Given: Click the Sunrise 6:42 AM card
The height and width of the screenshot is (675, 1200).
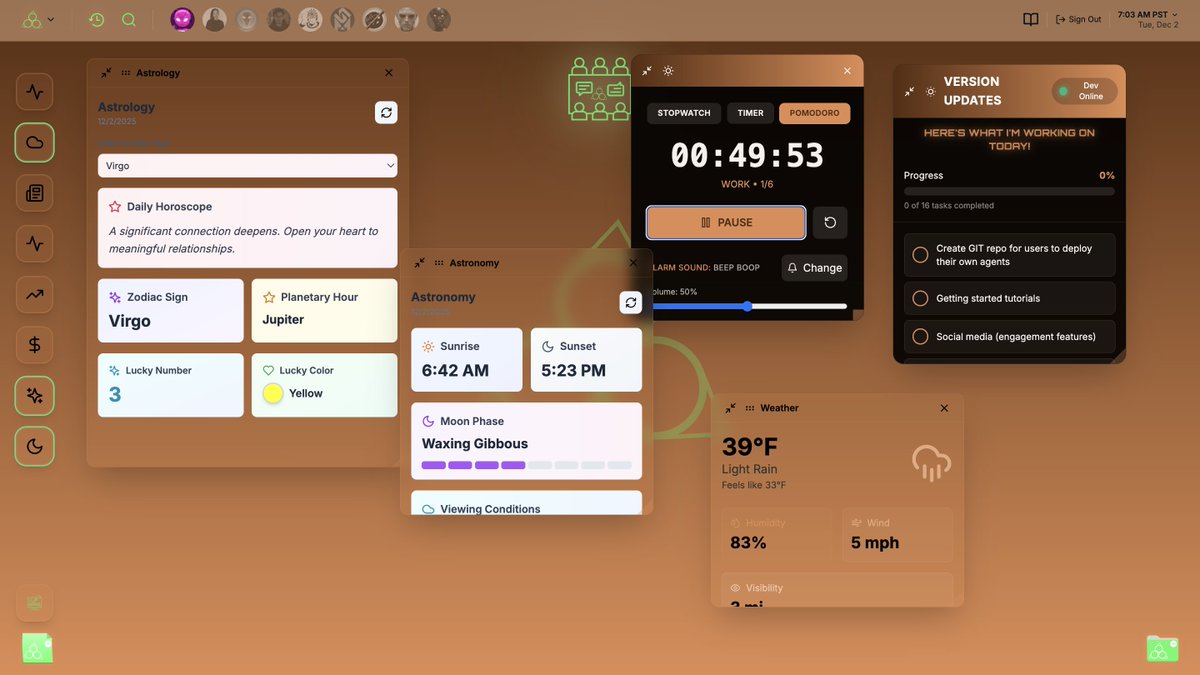Looking at the screenshot, I should (467, 360).
